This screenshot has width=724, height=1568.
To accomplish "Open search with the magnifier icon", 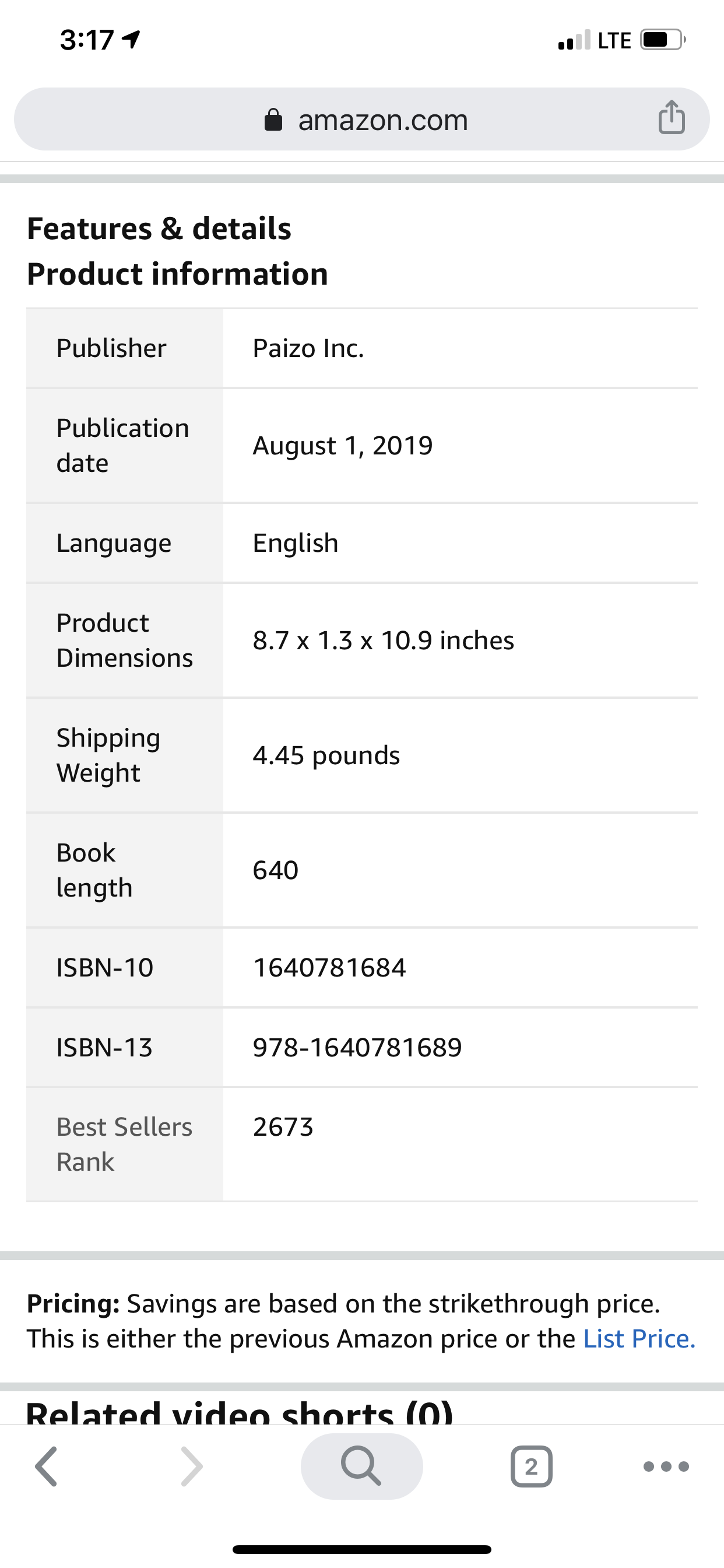I will tap(361, 1466).
